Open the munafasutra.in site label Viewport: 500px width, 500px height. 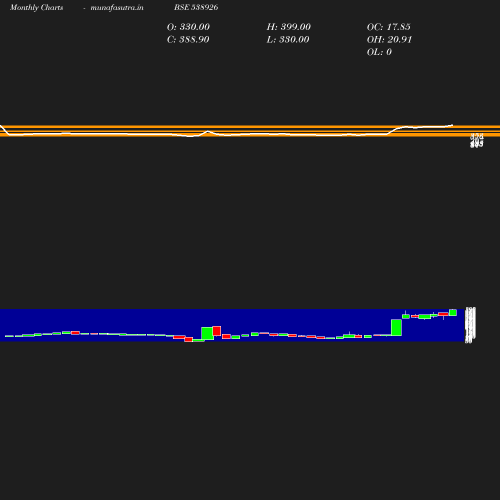117,7
